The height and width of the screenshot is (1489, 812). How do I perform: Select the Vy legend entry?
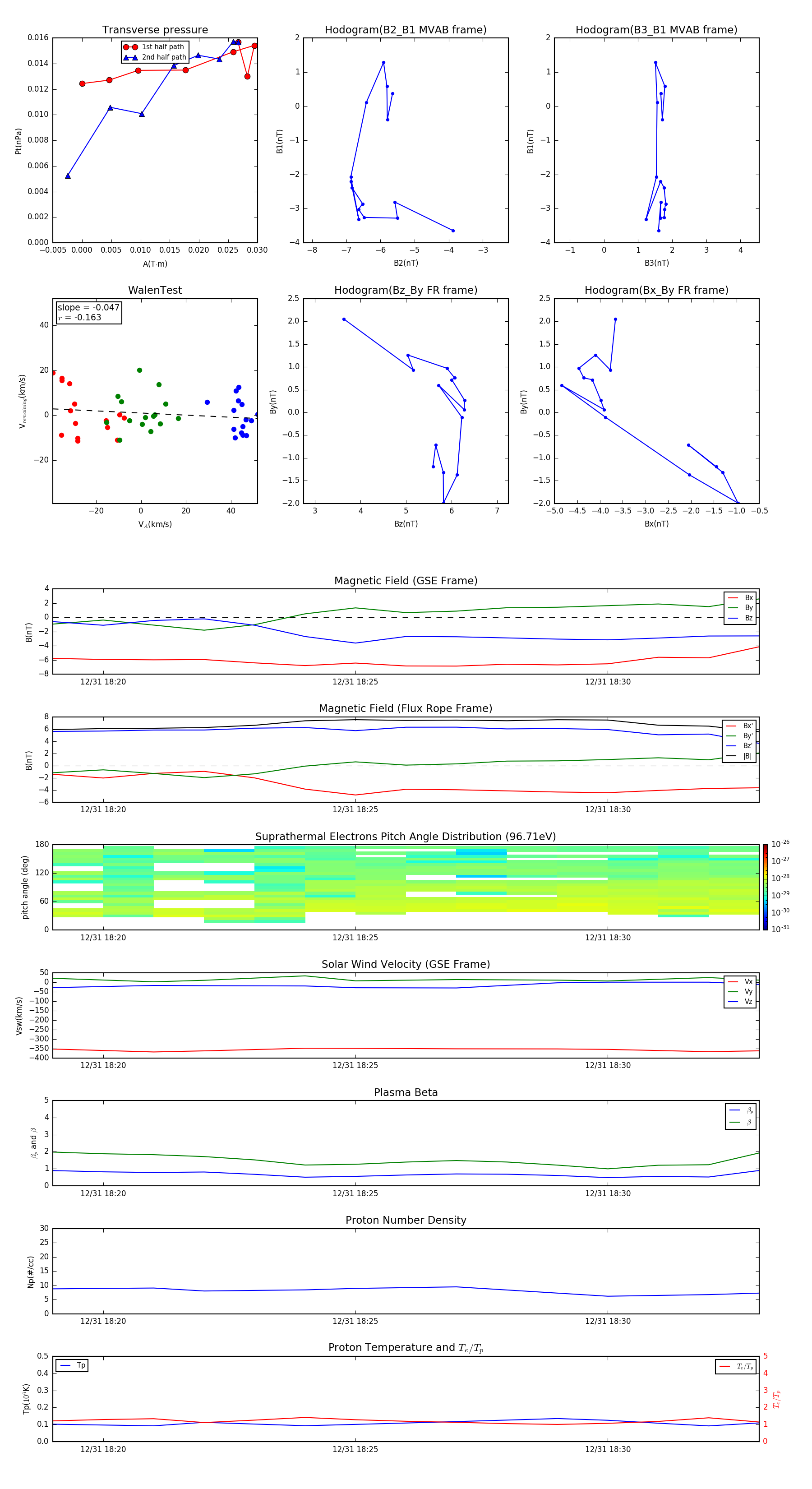coord(740,992)
